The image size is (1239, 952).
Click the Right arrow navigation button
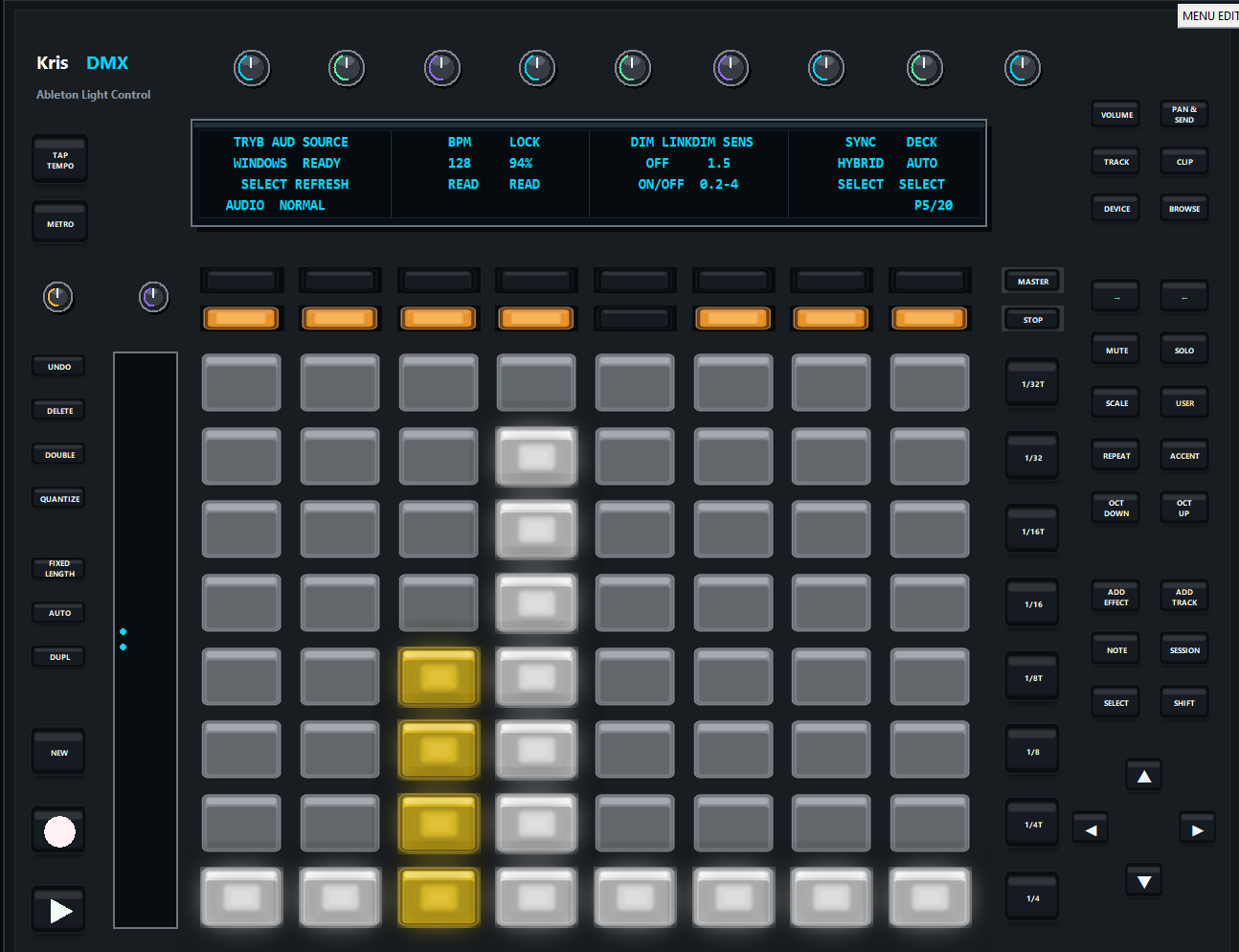pyautogui.click(x=1197, y=829)
